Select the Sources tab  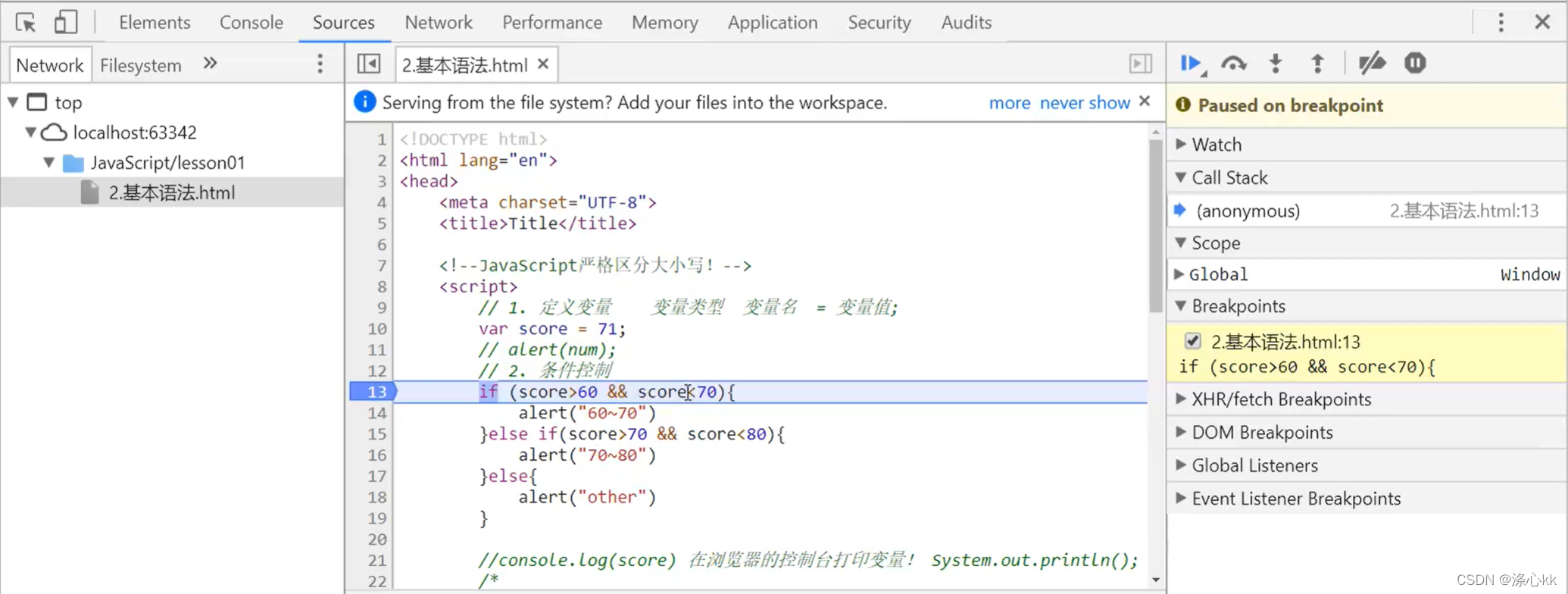[344, 22]
